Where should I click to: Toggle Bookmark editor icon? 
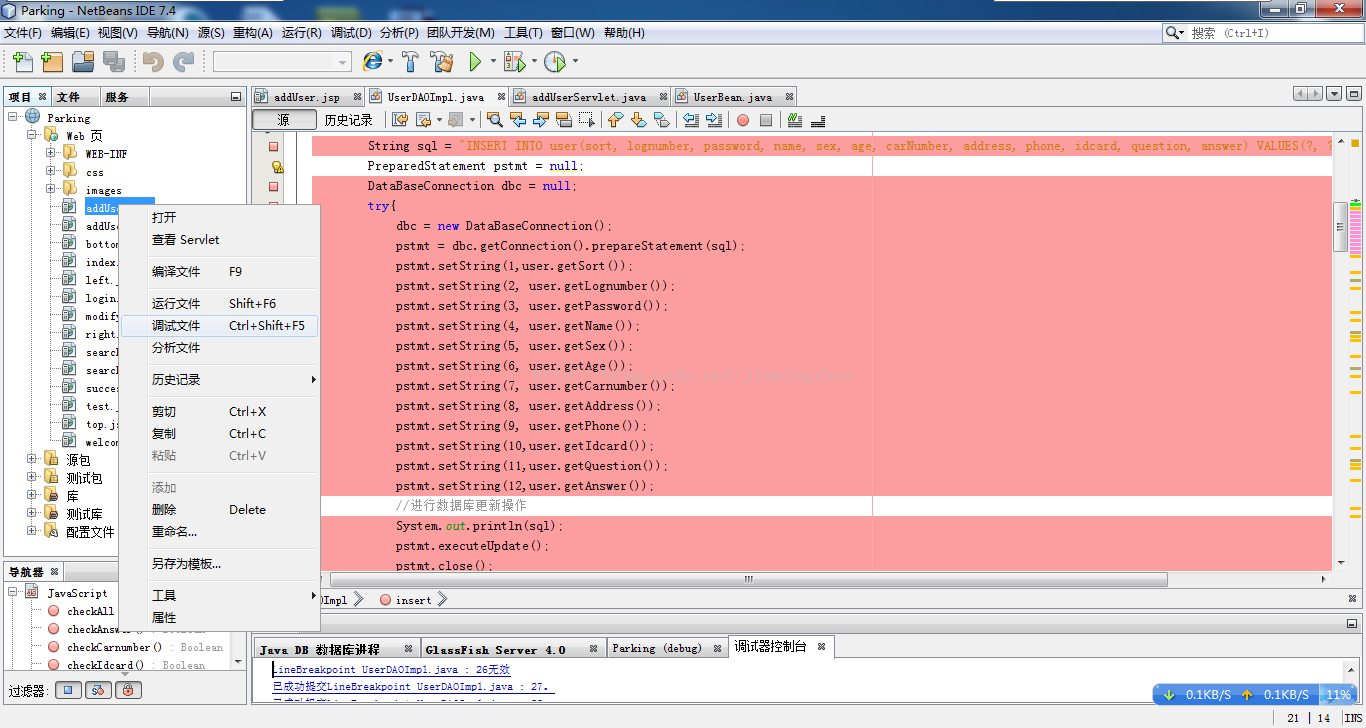661,120
